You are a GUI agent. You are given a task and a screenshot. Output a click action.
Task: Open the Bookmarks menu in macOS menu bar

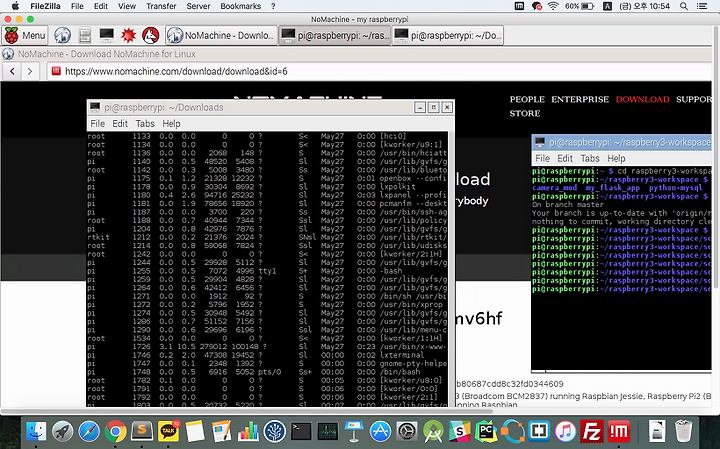(241, 6)
